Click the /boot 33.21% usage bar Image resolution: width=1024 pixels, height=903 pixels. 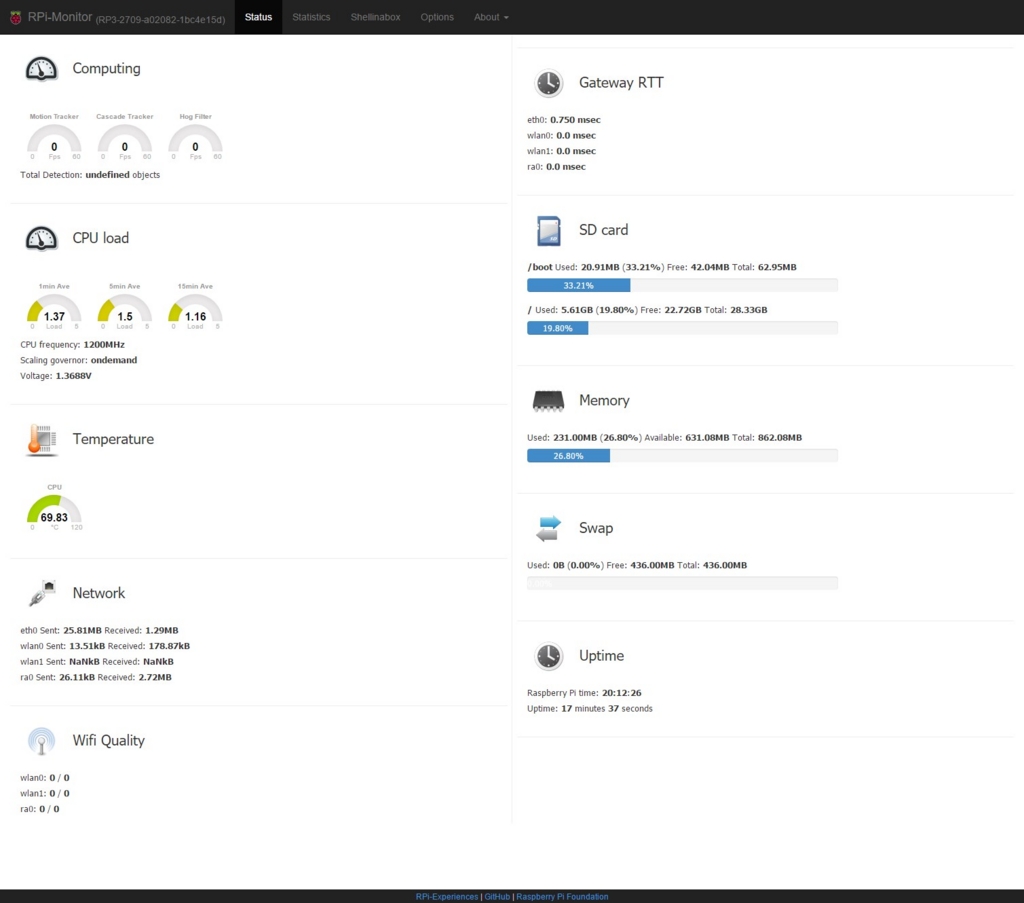[x=682, y=285]
